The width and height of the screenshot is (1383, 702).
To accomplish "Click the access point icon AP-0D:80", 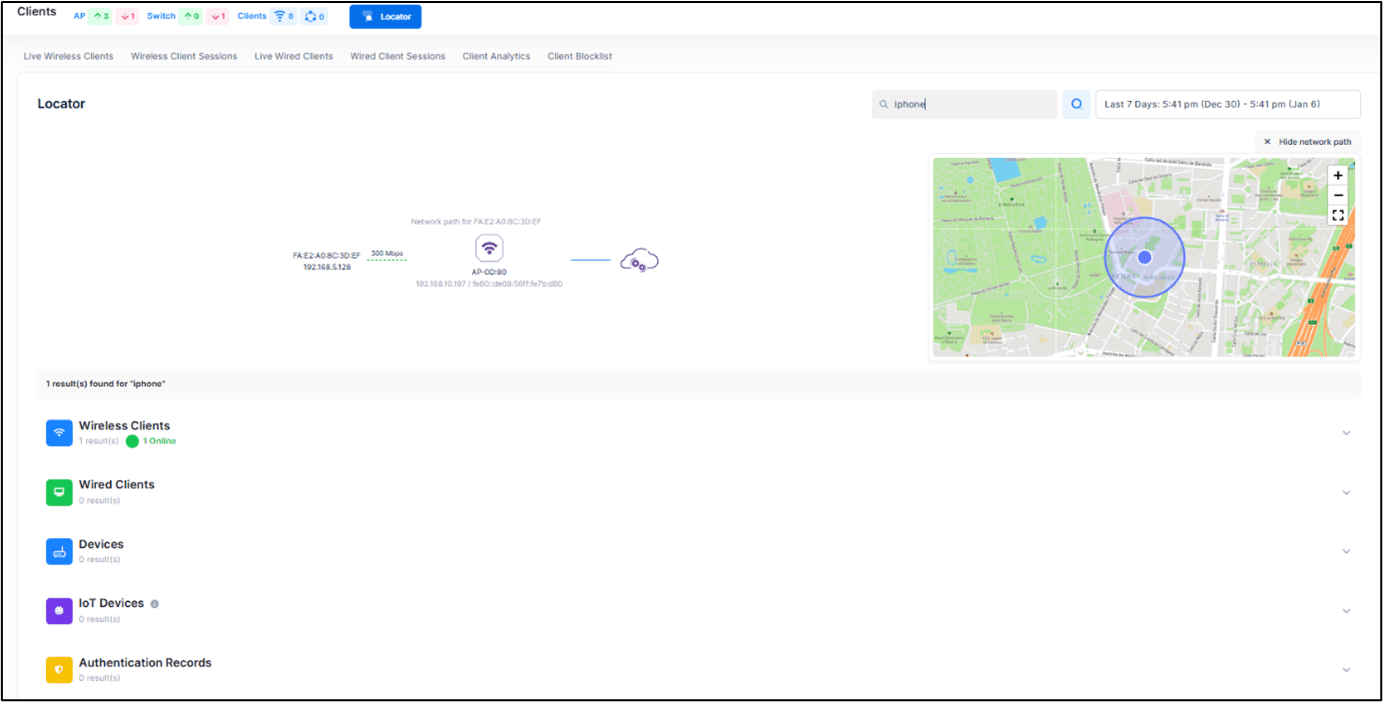I will 489,249.
